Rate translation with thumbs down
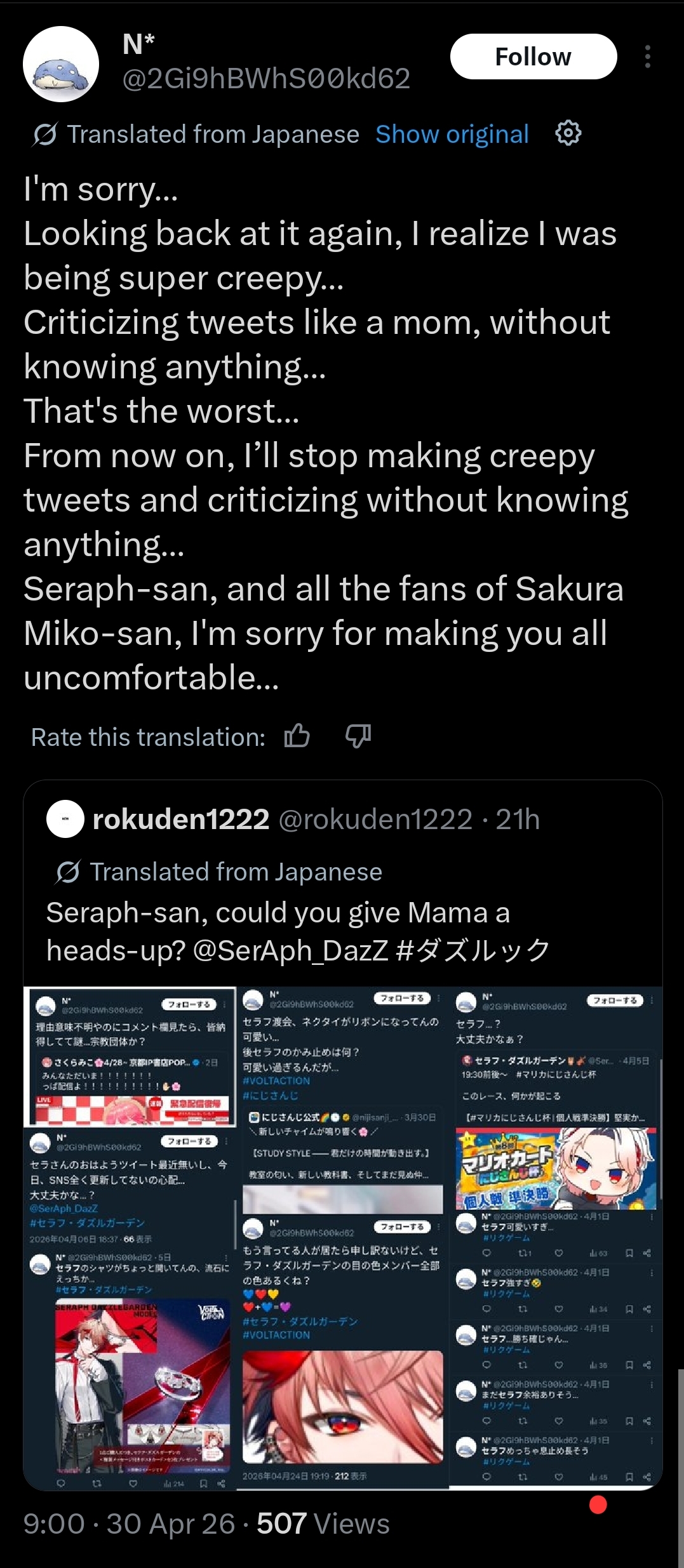The width and height of the screenshot is (684, 1568). (x=358, y=736)
